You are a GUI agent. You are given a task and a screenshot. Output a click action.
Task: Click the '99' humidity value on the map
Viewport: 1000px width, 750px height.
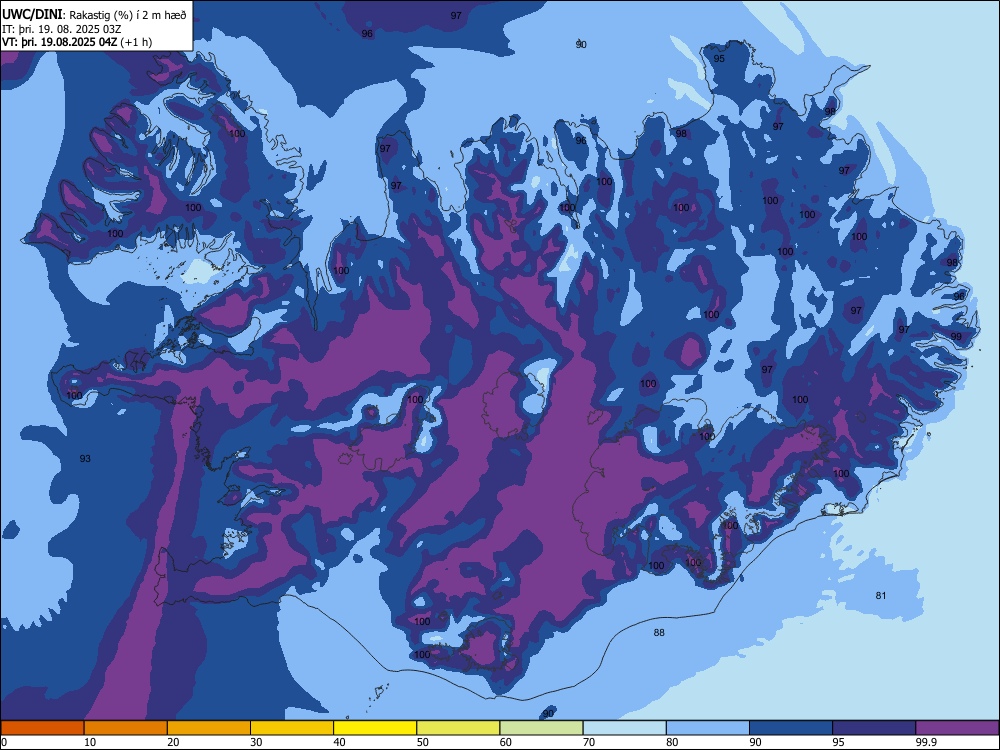[x=956, y=337]
